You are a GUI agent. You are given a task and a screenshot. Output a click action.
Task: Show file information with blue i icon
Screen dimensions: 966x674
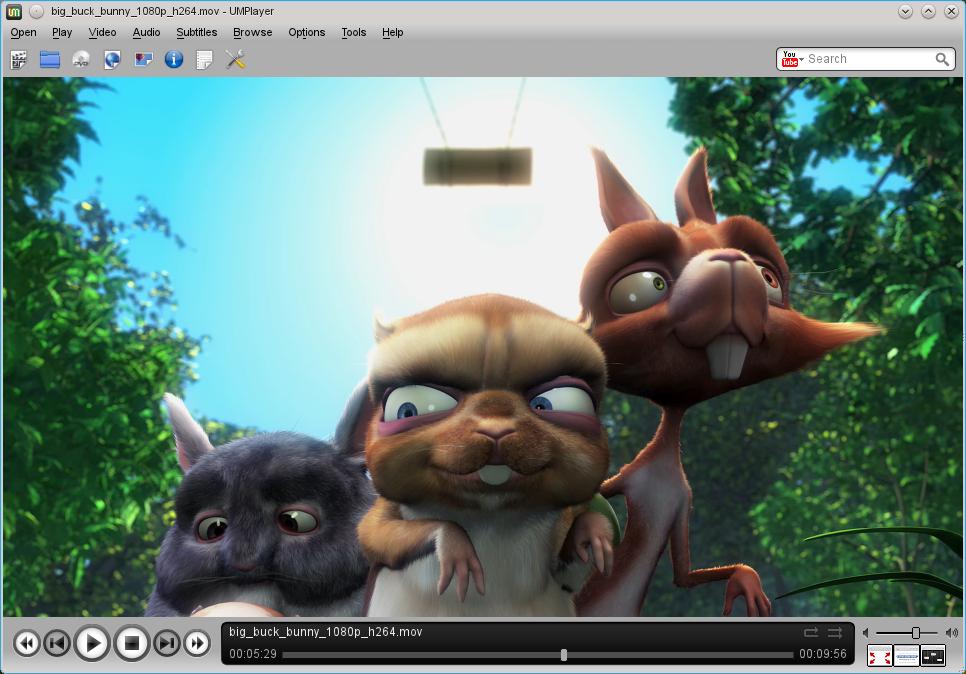(174, 59)
